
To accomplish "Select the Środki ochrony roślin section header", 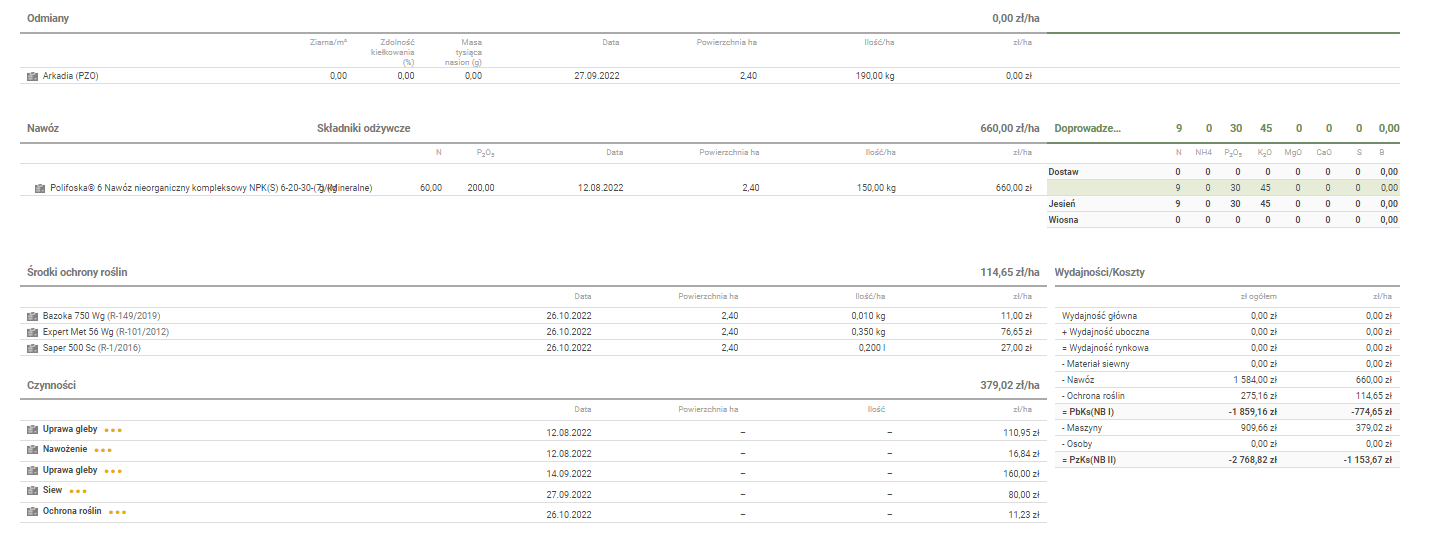I will (77, 272).
